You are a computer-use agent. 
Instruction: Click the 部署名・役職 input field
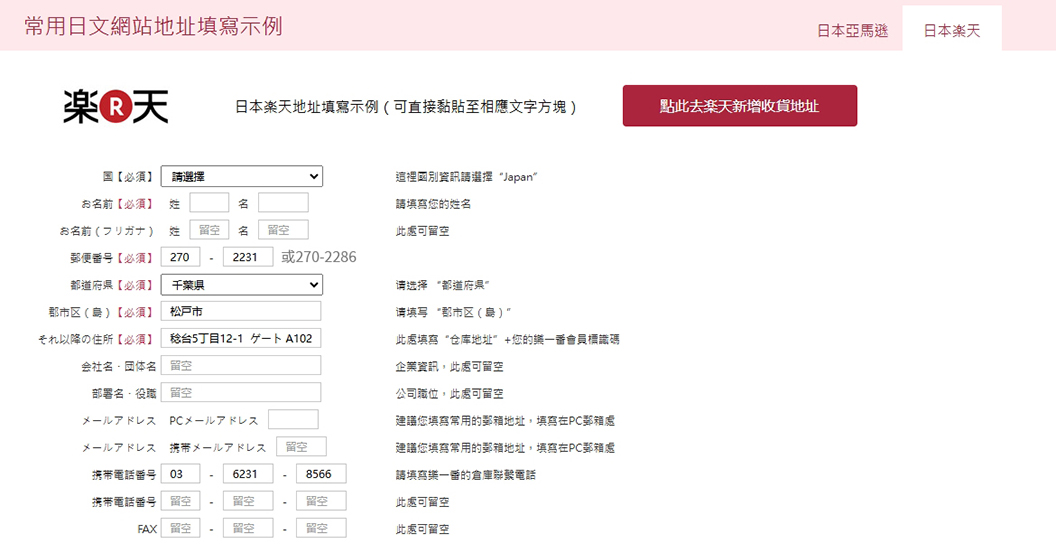pyautogui.click(x=241, y=393)
